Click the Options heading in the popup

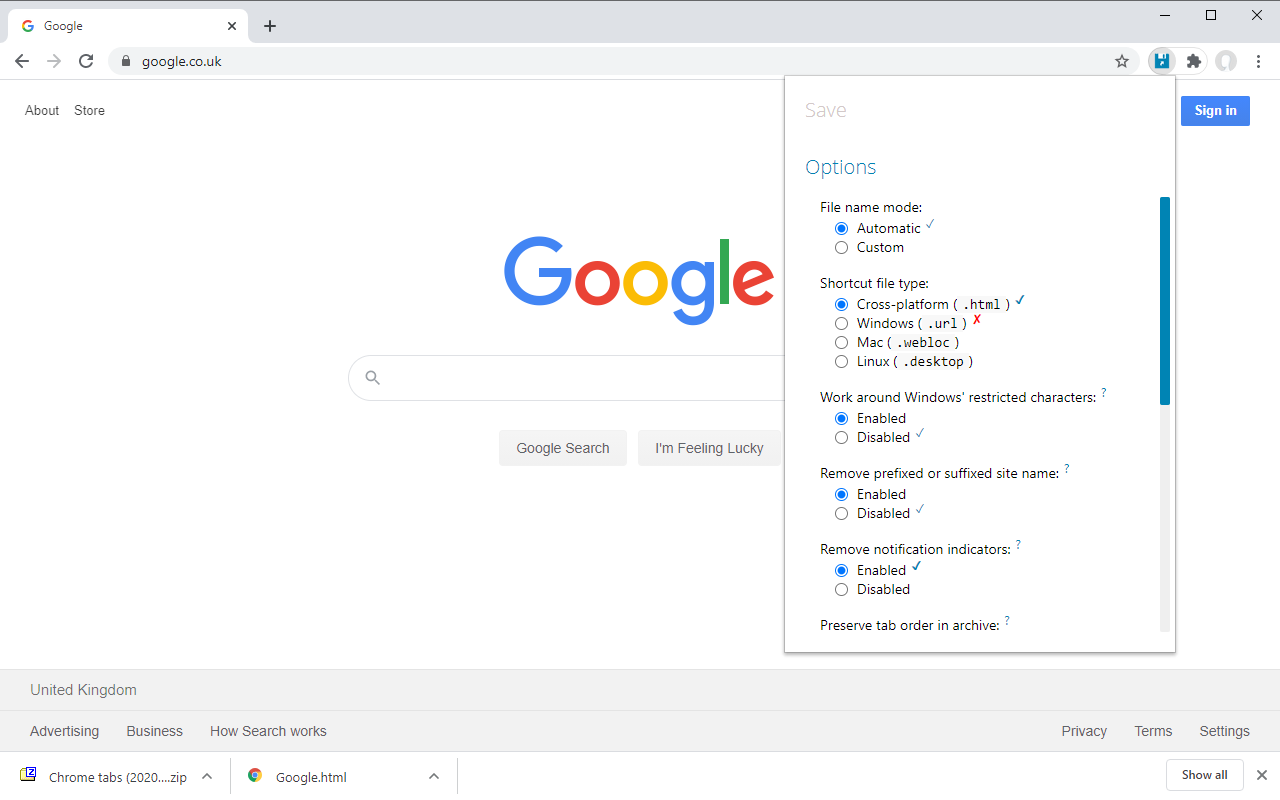click(x=841, y=167)
